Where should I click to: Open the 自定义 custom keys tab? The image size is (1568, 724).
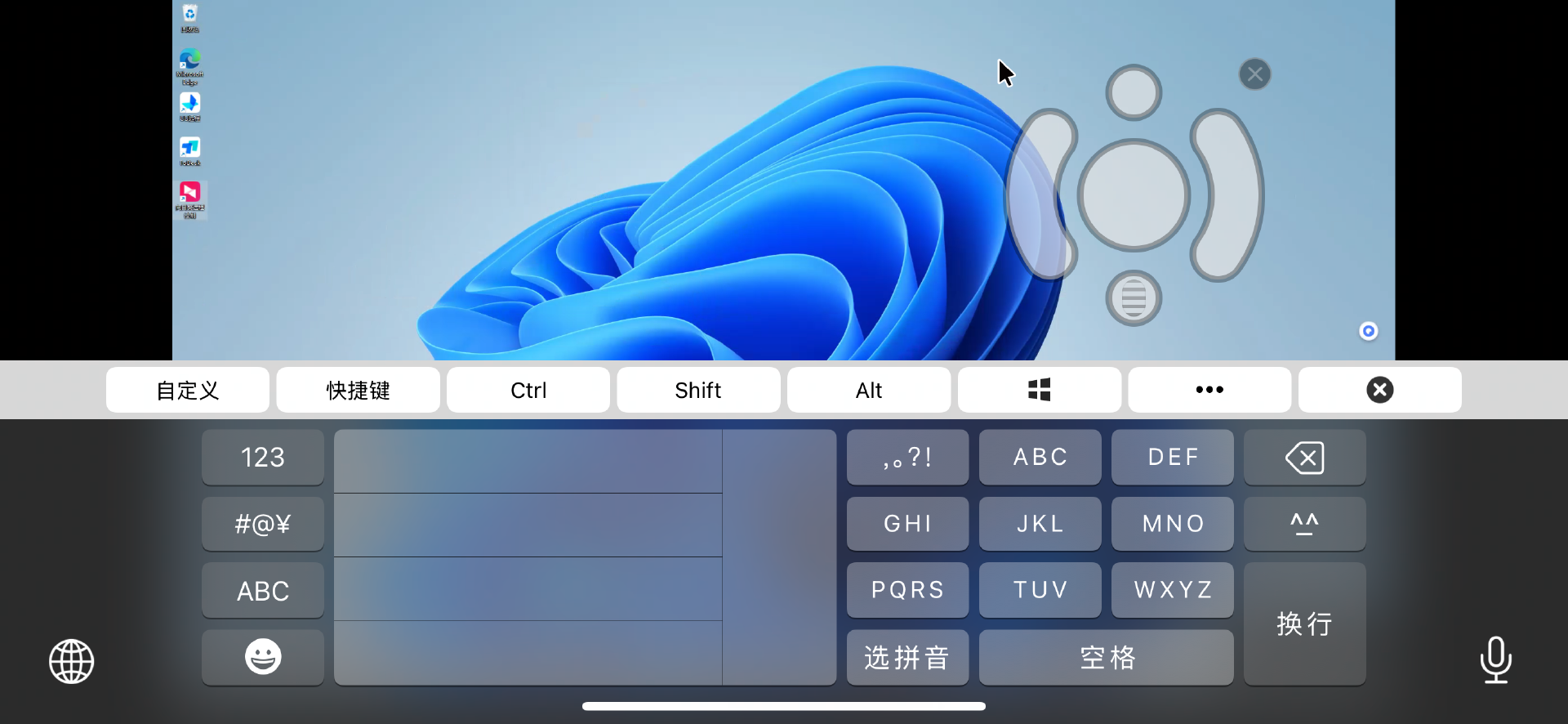[x=188, y=390]
